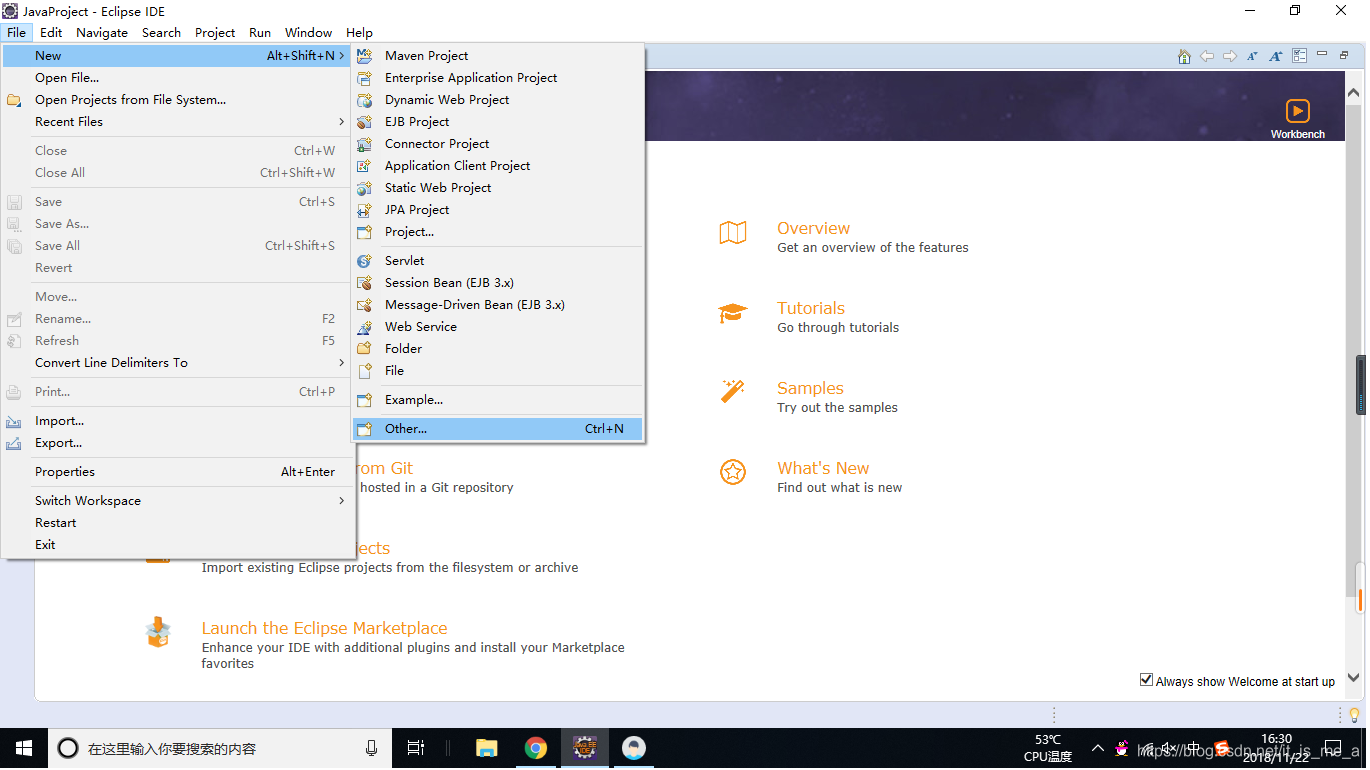The height and width of the screenshot is (770, 1370).
Task: Create a new Folder
Action: pos(497,349)
